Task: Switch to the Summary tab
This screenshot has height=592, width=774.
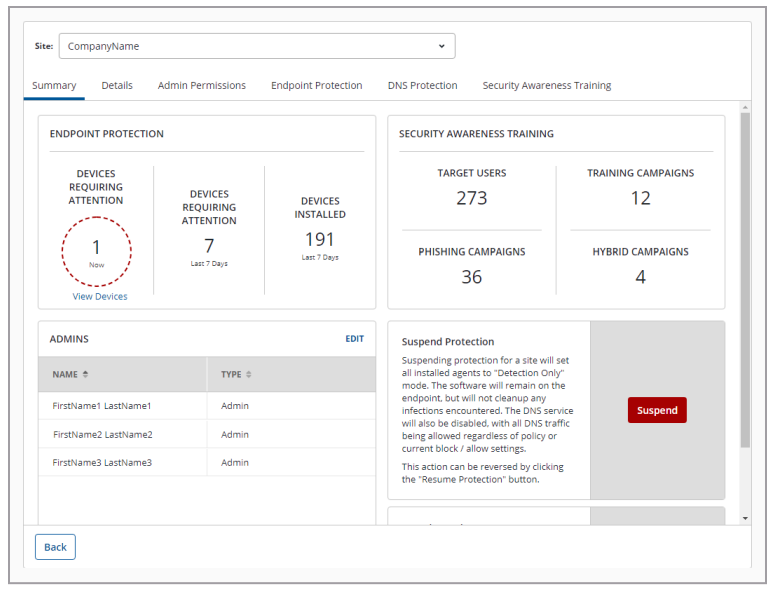Action: point(54,85)
